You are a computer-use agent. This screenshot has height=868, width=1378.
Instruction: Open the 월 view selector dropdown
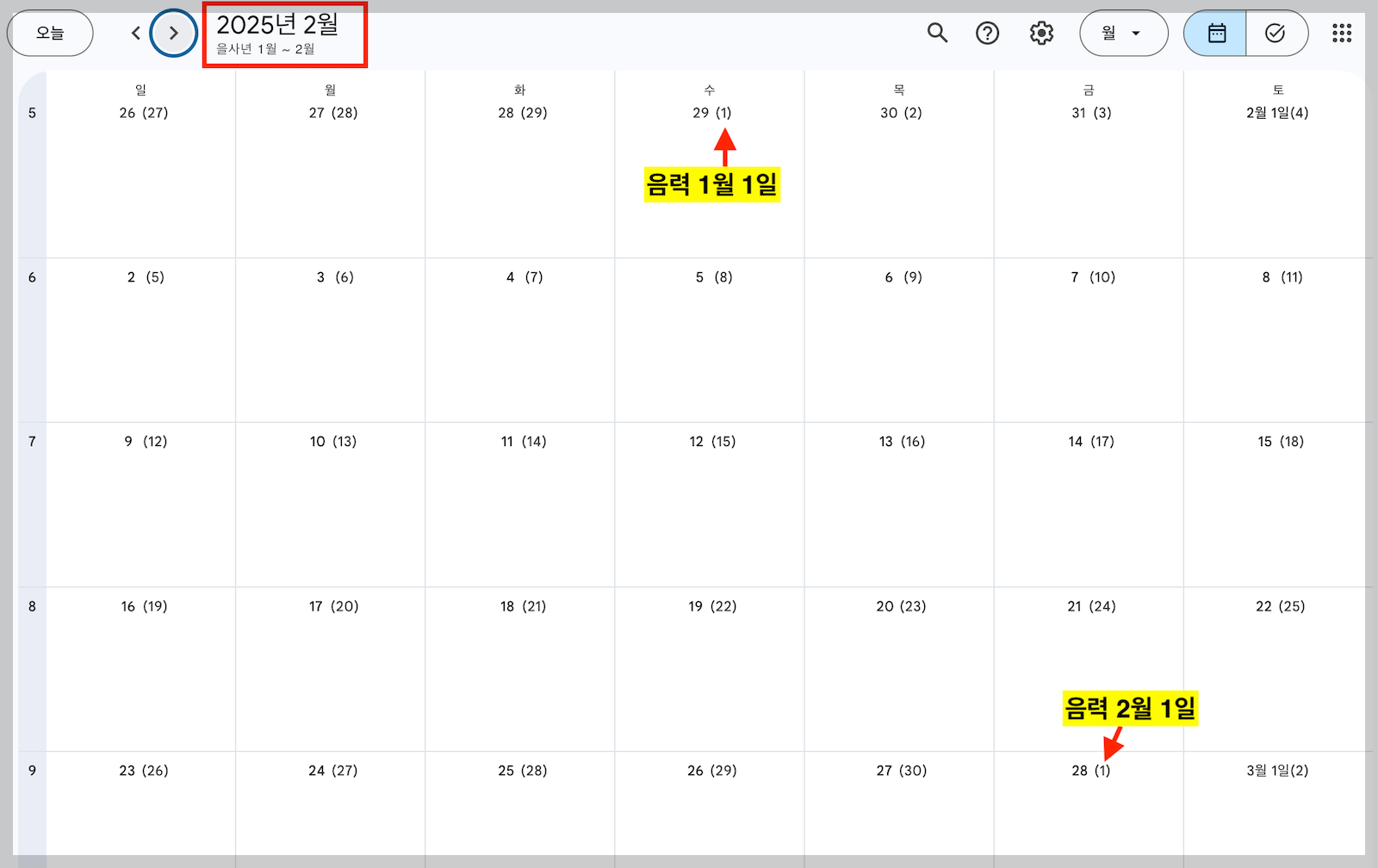[x=1123, y=33]
